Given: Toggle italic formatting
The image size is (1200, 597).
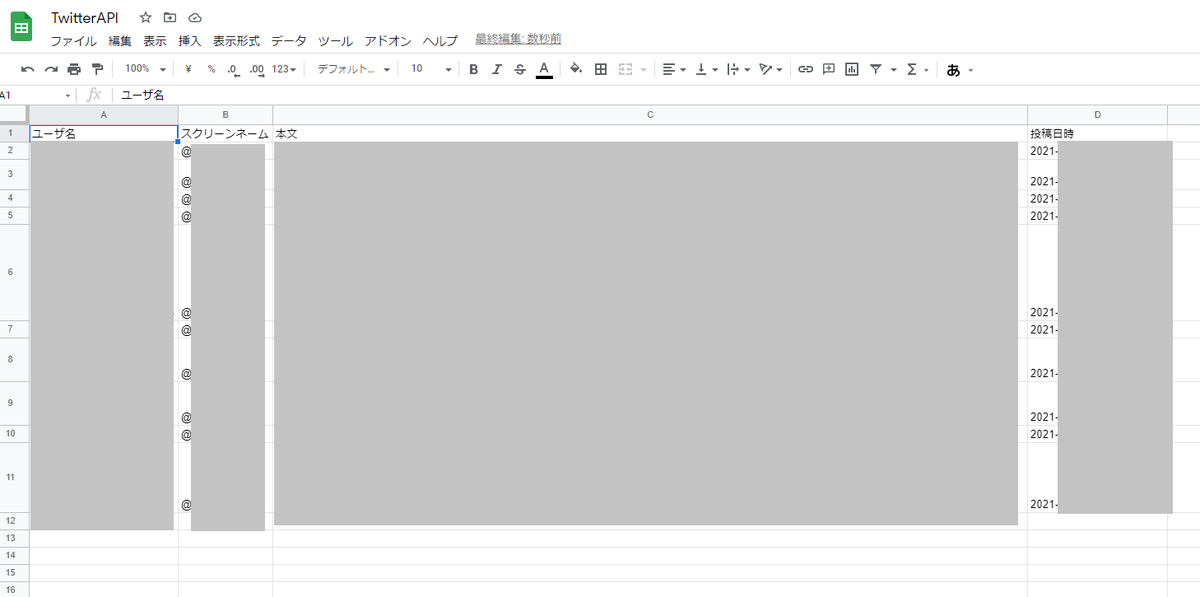Looking at the screenshot, I should tap(496, 69).
